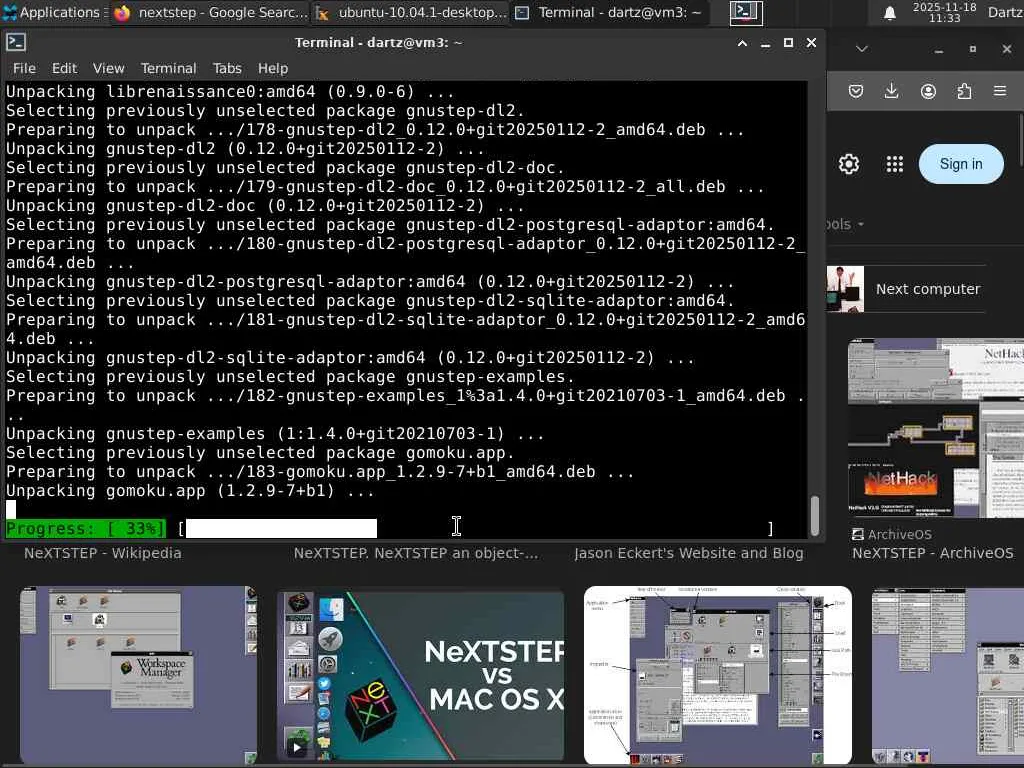Open the NeXTSTEP - Wikipedia result link
The image size is (1024, 768).
pyautogui.click(x=103, y=553)
